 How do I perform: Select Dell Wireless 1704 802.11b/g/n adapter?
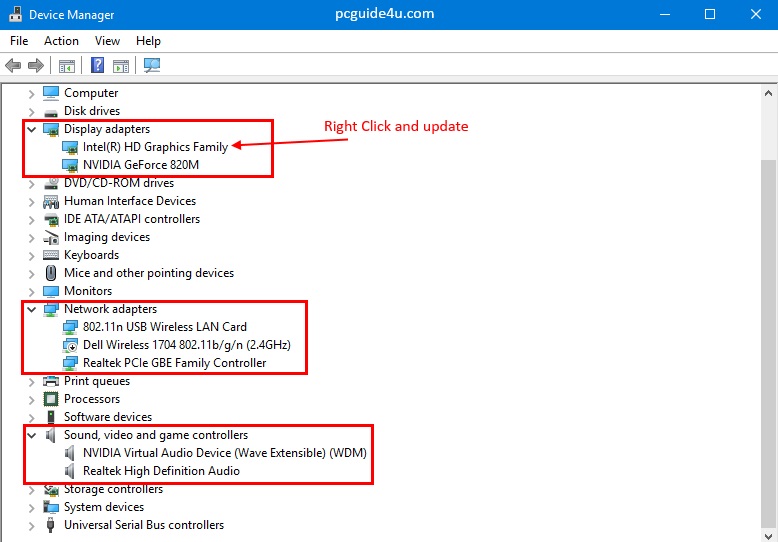187,345
